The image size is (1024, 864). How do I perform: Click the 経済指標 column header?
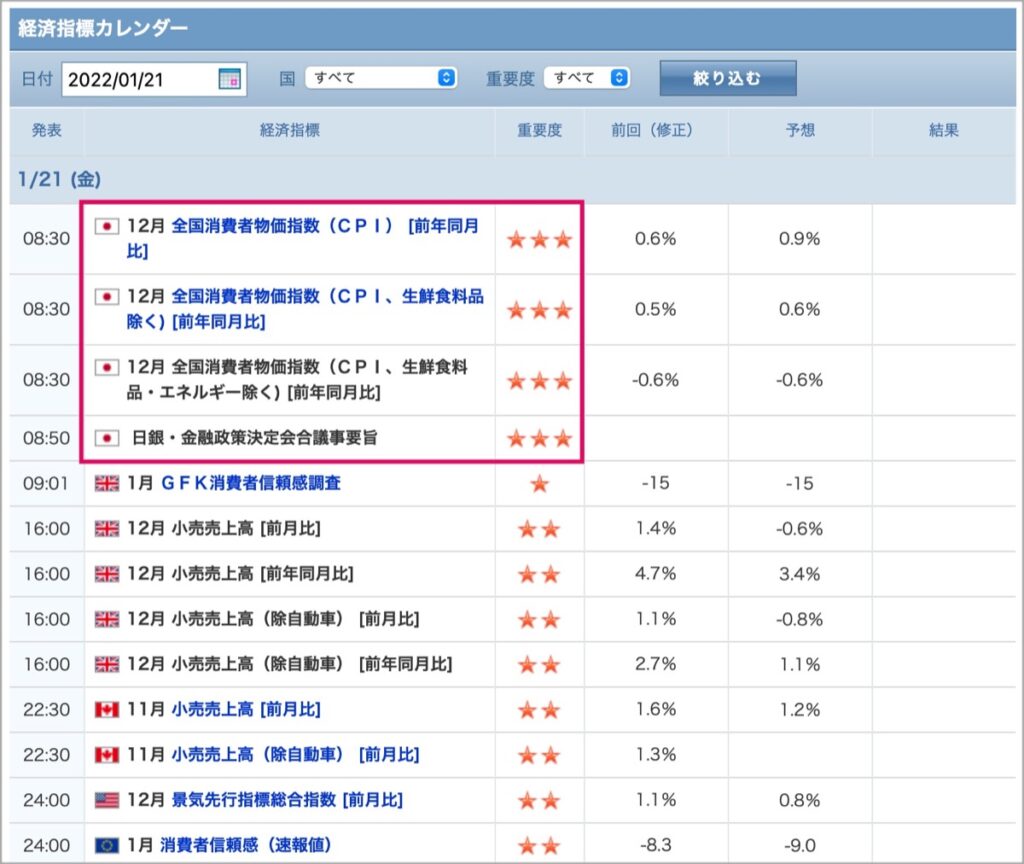pyautogui.click(x=290, y=130)
